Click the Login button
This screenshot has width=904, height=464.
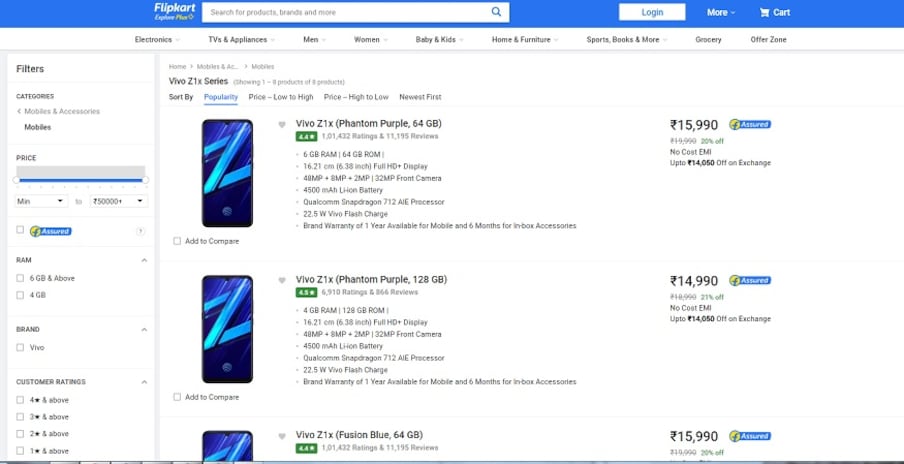652,12
